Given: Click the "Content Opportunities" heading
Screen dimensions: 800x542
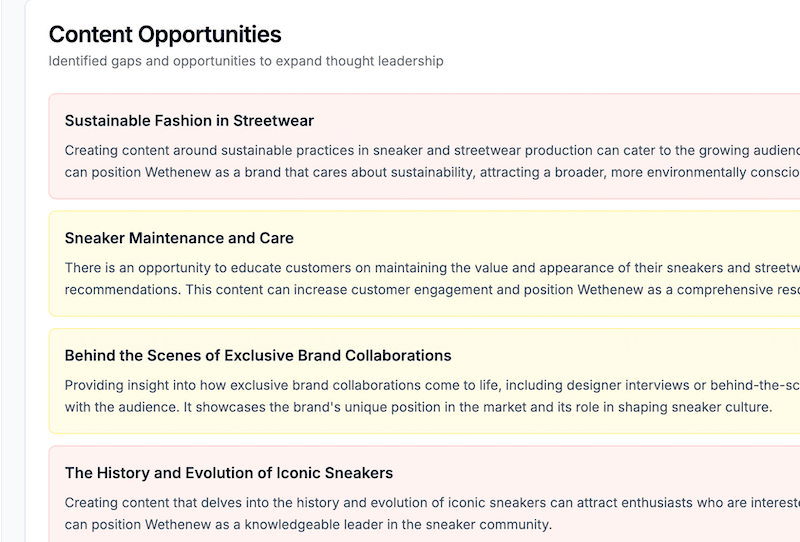Looking at the screenshot, I should point(165,35).
